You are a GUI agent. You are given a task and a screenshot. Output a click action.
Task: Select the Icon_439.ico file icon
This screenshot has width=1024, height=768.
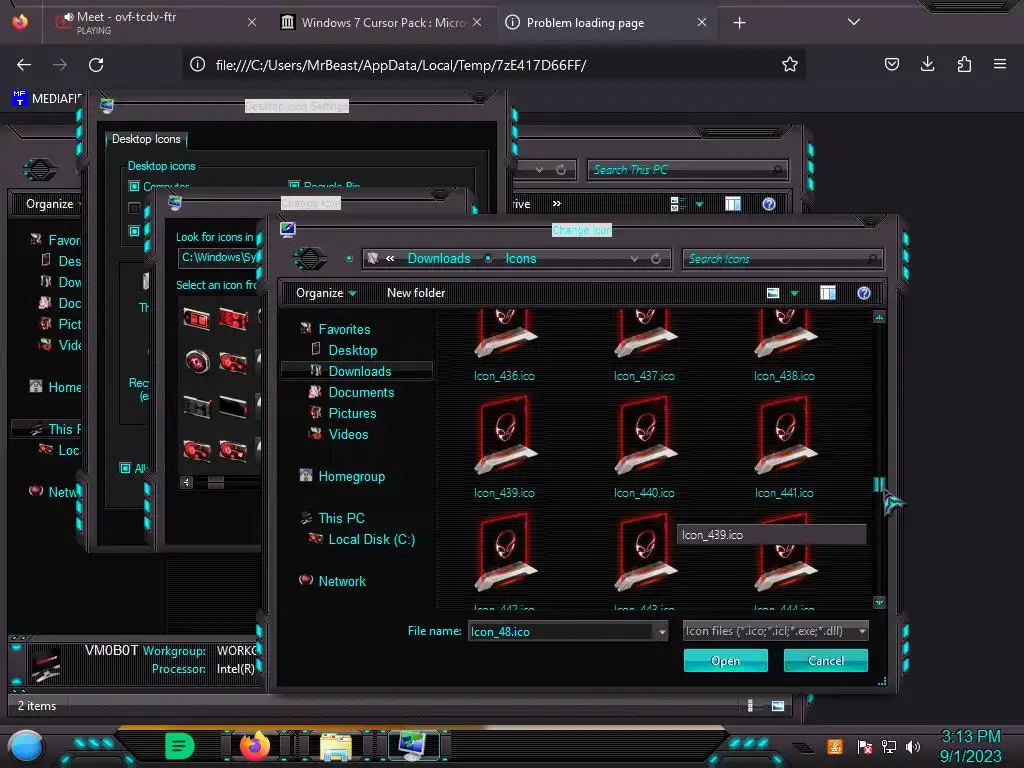pyautogui.click(x=505, y=436)
